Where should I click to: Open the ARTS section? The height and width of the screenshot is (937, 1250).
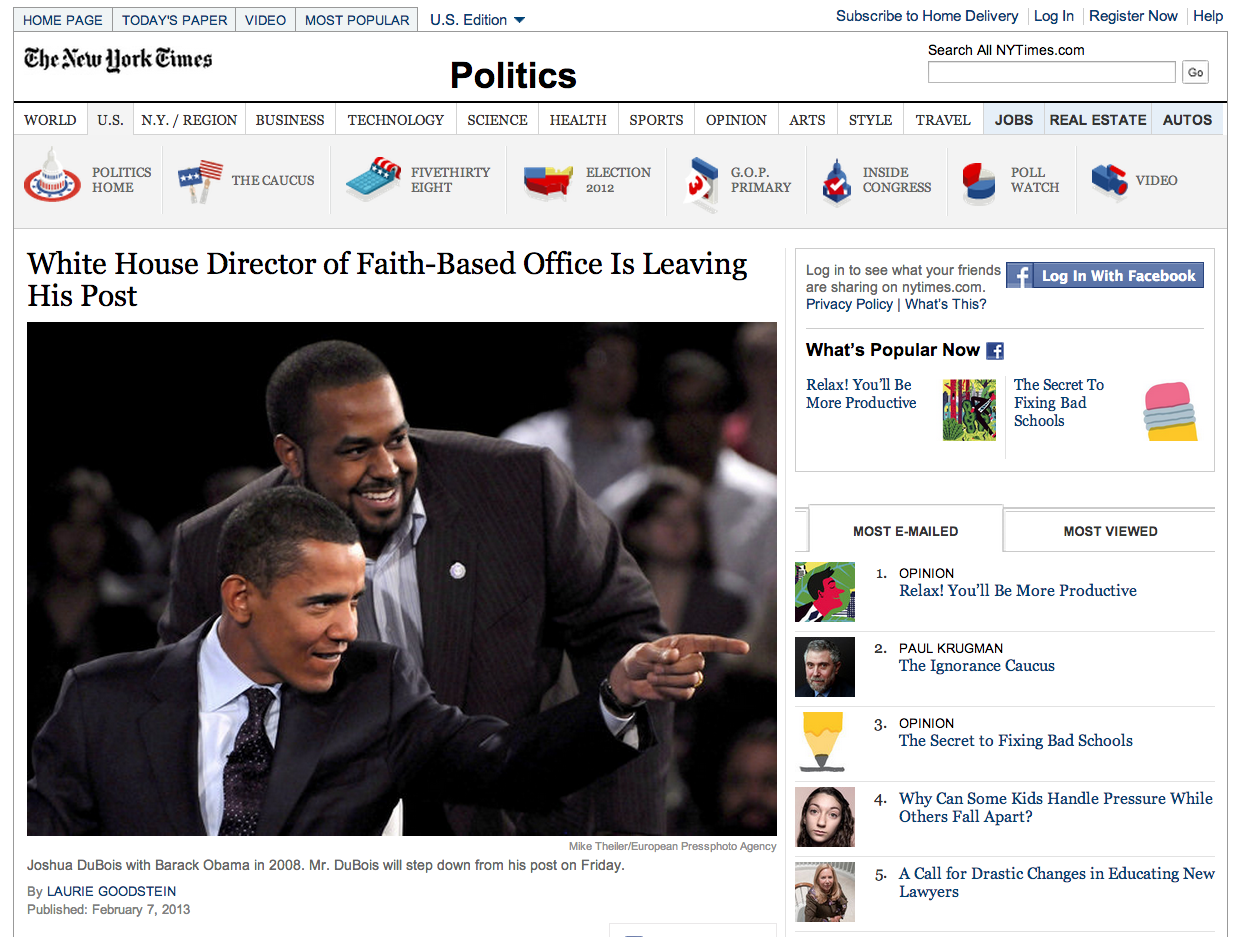click(807, 120)
